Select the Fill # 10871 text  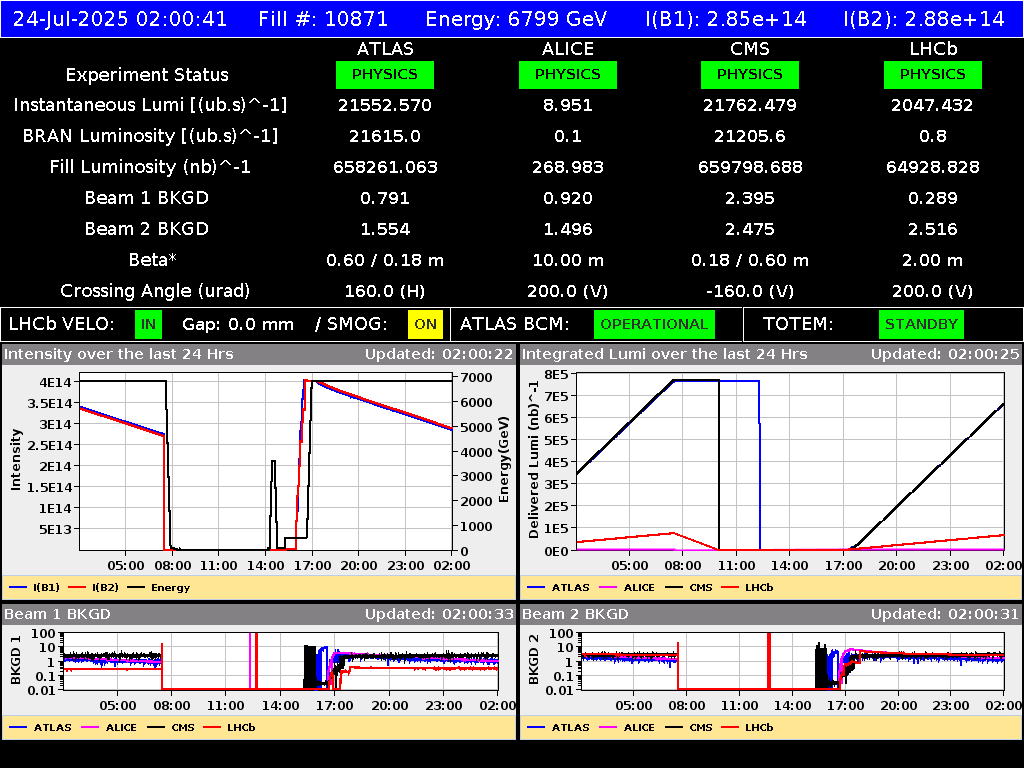click(x=323, y=19)
